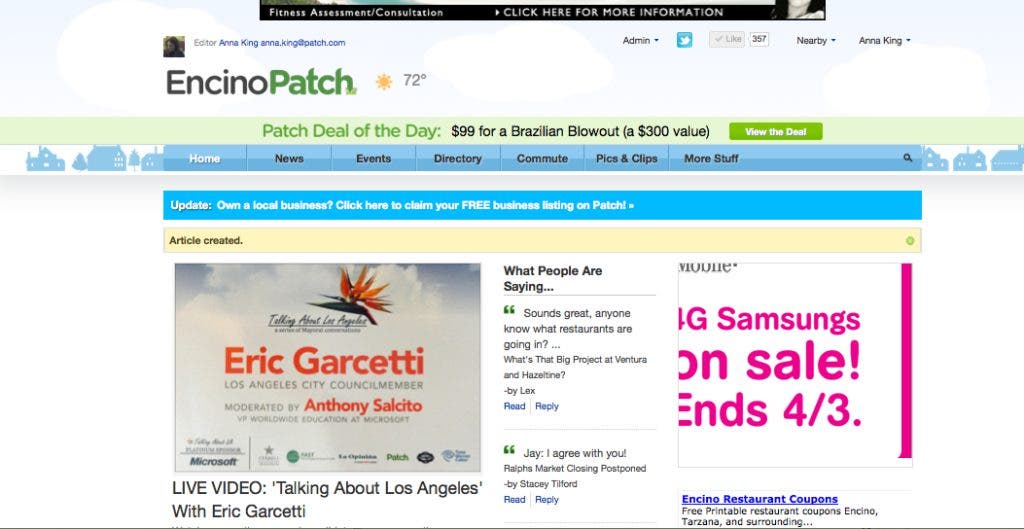Open the News tab
The image size is (1024, 529).
click(x=289, y=158)
